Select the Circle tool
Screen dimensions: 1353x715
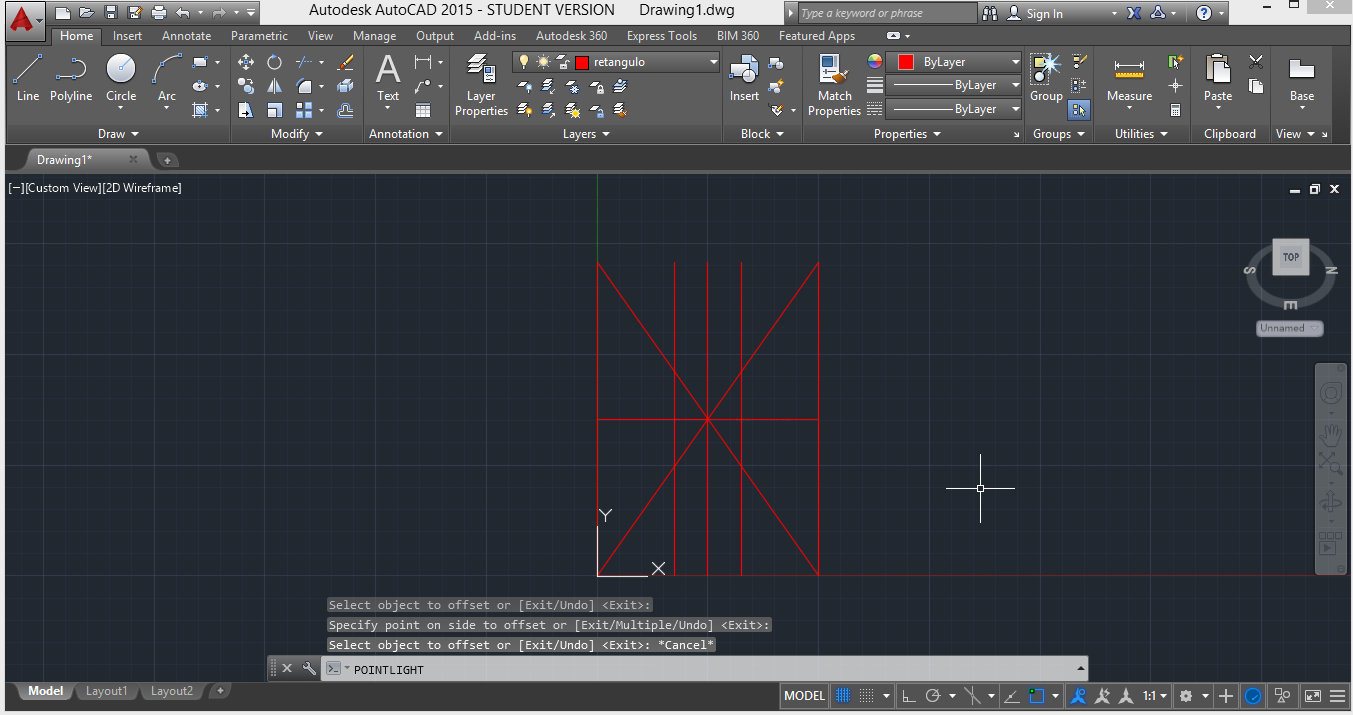(x=121, y=78)
